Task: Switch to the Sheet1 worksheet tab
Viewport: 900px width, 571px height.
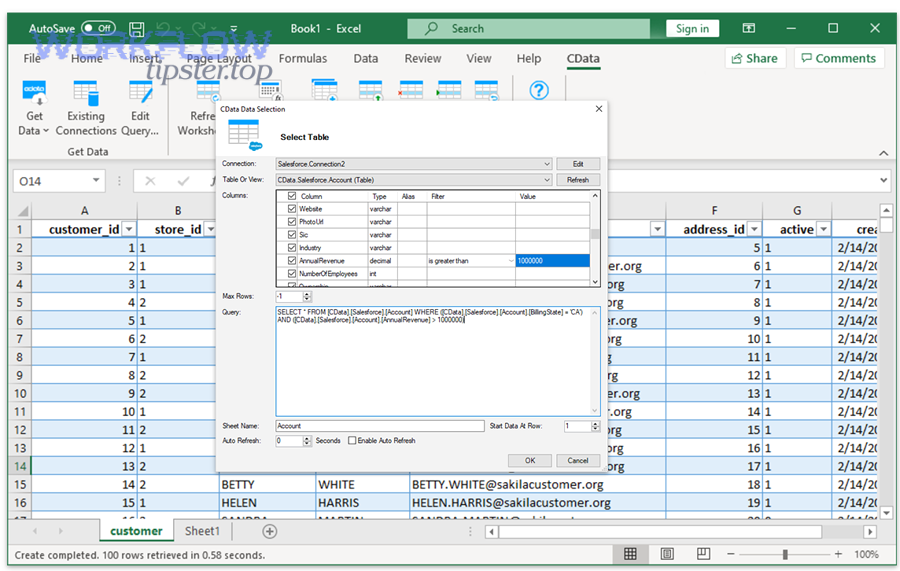Action: (x=202, y=532)
